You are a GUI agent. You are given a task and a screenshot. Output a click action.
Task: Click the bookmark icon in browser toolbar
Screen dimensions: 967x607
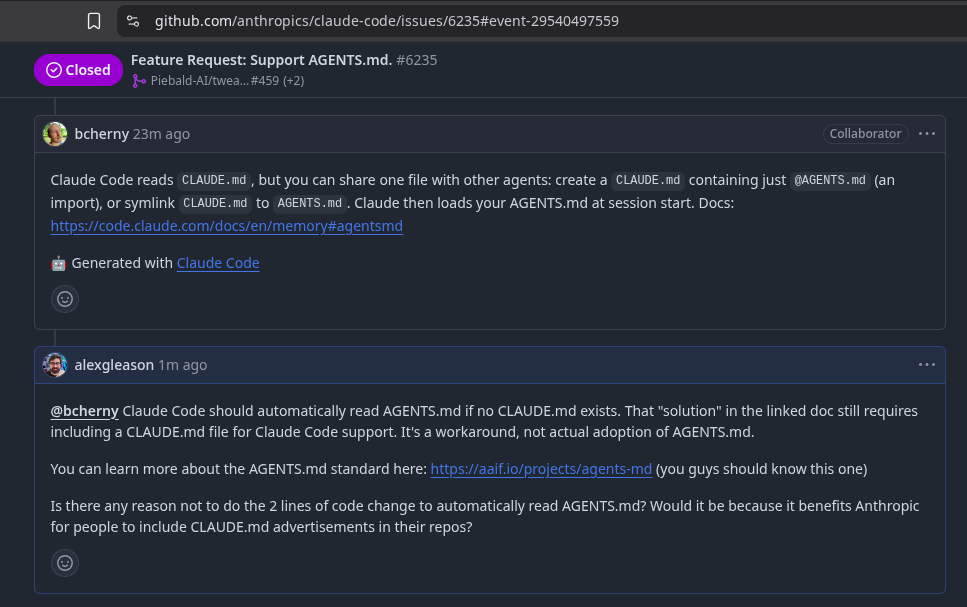[94, 21]
